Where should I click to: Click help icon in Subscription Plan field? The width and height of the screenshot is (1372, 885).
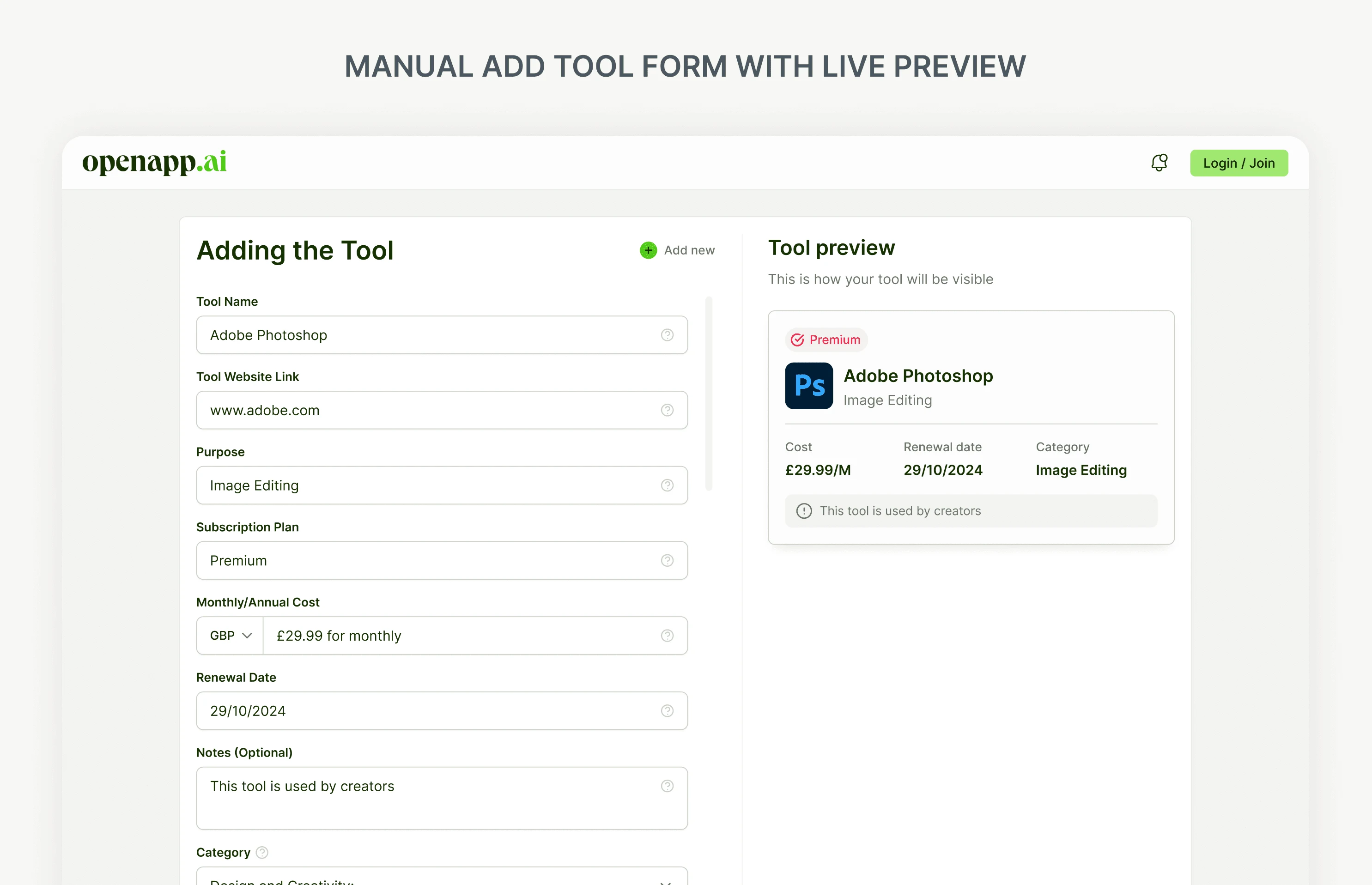[x=667, y=560]
